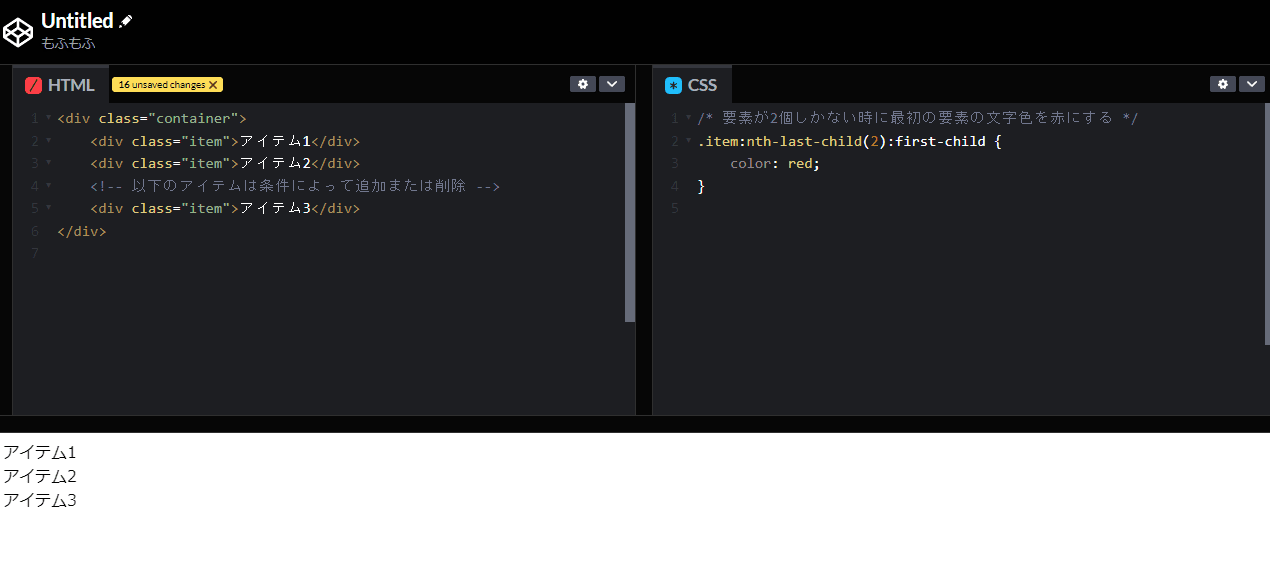
Task: Click the HTML editor vertical scrollbar
Action: click(x=630, y=212)
